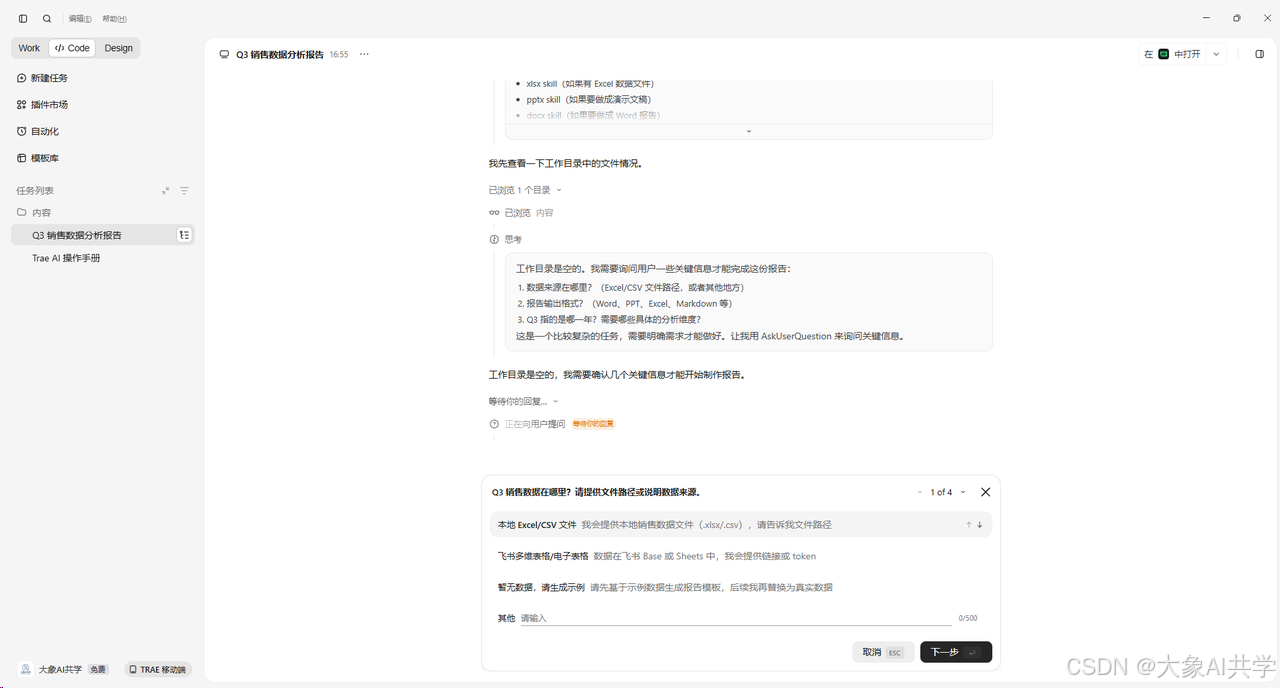Open the TRAE 移动端 button
The width and height of the screenshot is (1280, 688).
(x=158, y=670)
